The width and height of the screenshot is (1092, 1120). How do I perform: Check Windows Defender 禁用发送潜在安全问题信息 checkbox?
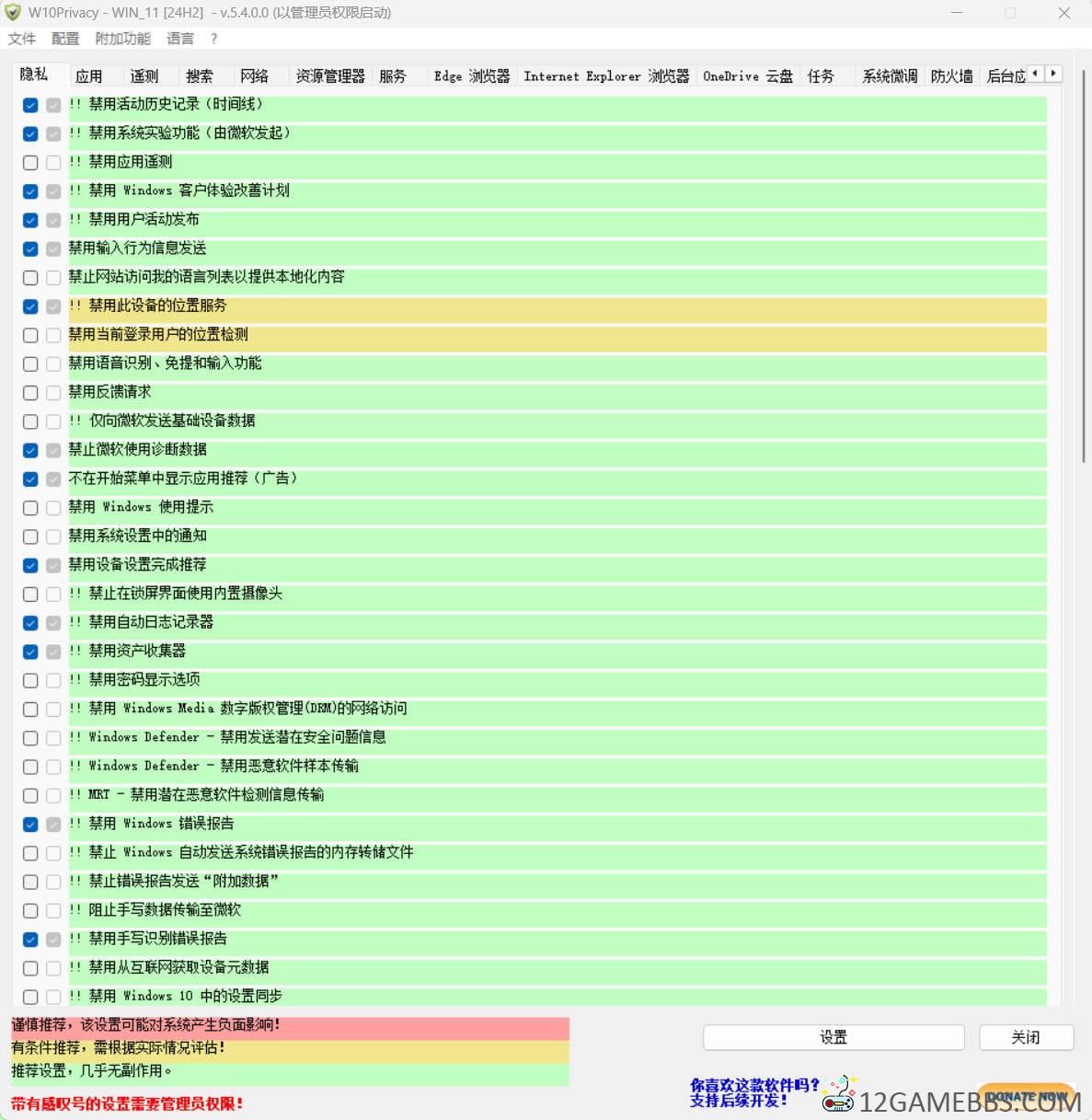click(30, 738)
